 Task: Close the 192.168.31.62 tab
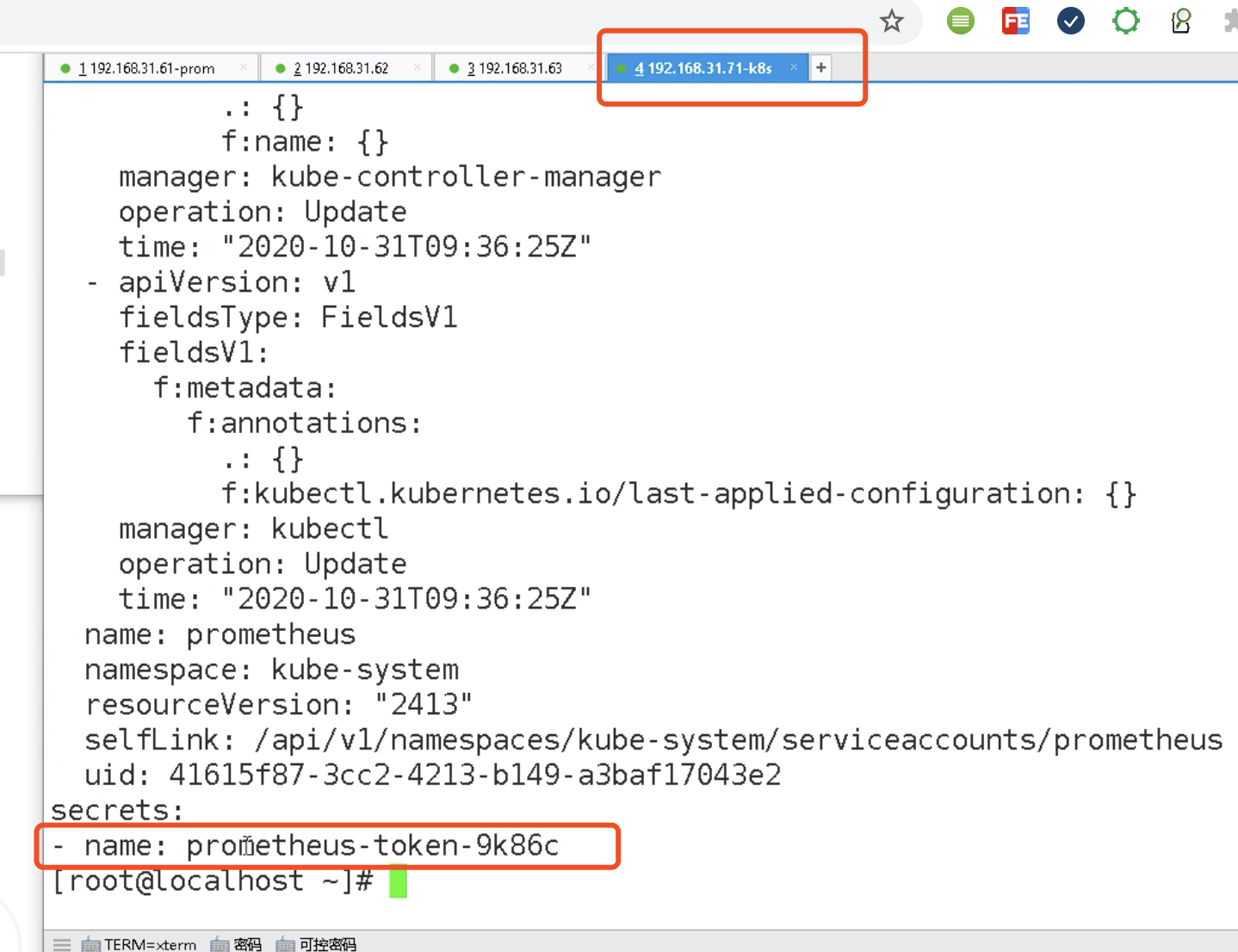(418, 67)
